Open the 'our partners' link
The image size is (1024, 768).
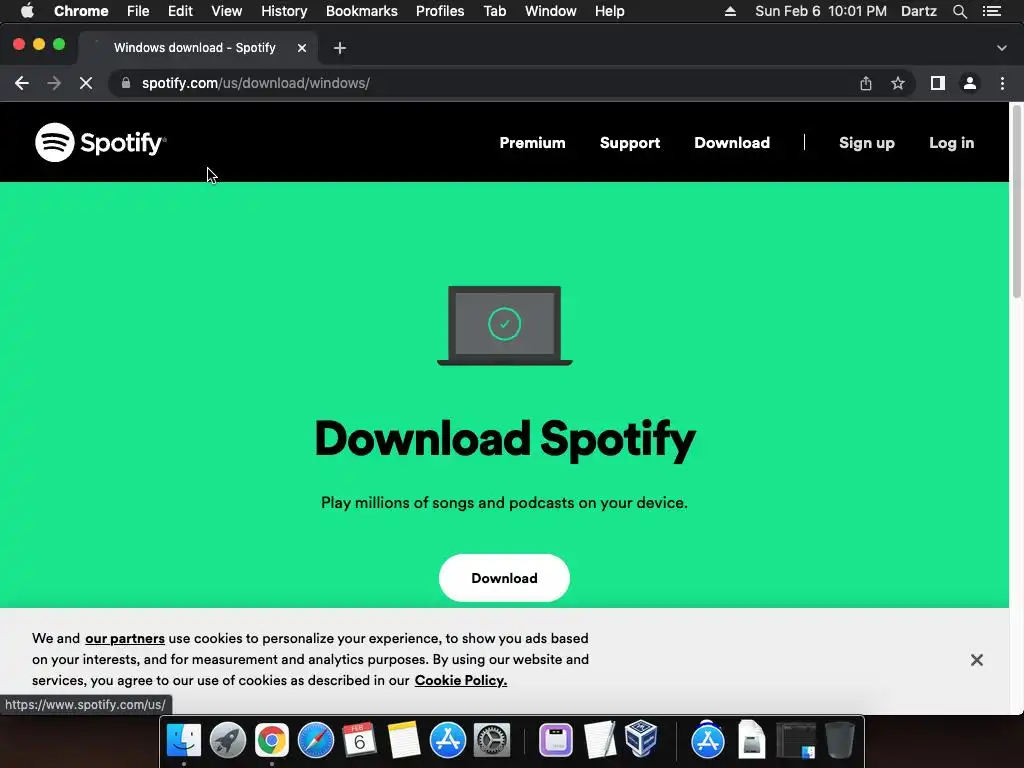pyautogui.click(x=125, y=638)
